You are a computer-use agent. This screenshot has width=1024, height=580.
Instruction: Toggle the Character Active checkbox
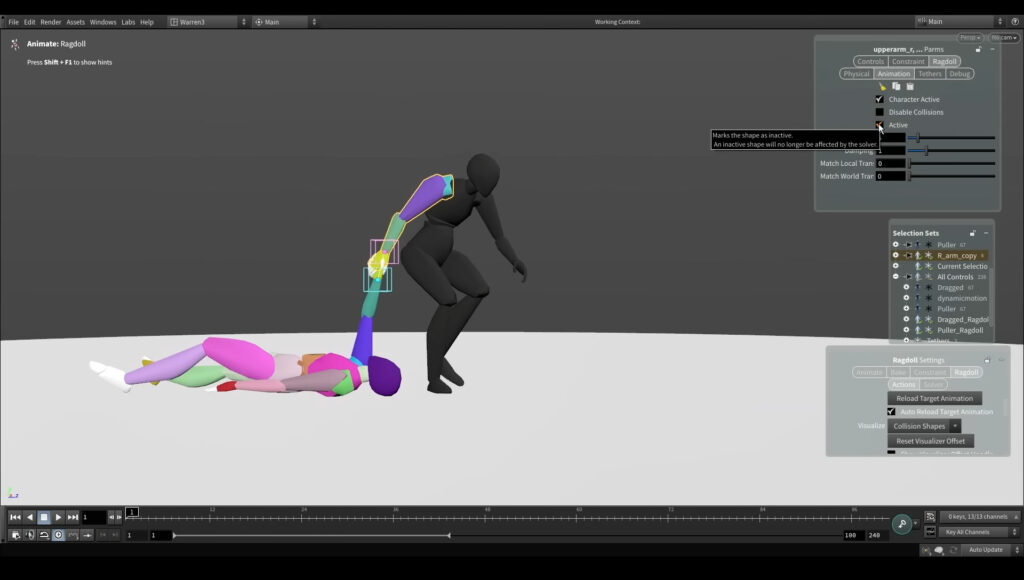879,99
